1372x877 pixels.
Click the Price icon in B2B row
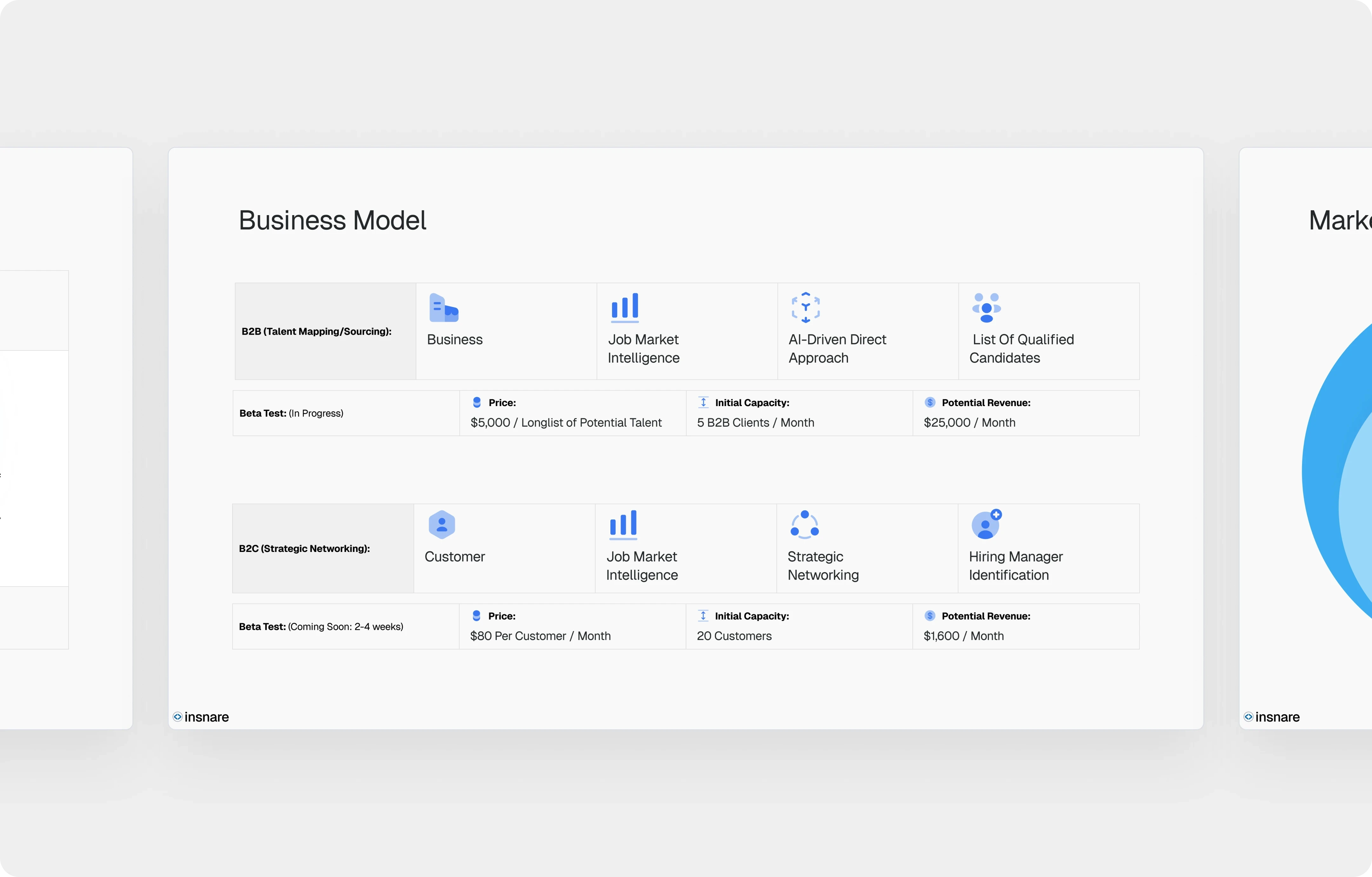[477, 403]
